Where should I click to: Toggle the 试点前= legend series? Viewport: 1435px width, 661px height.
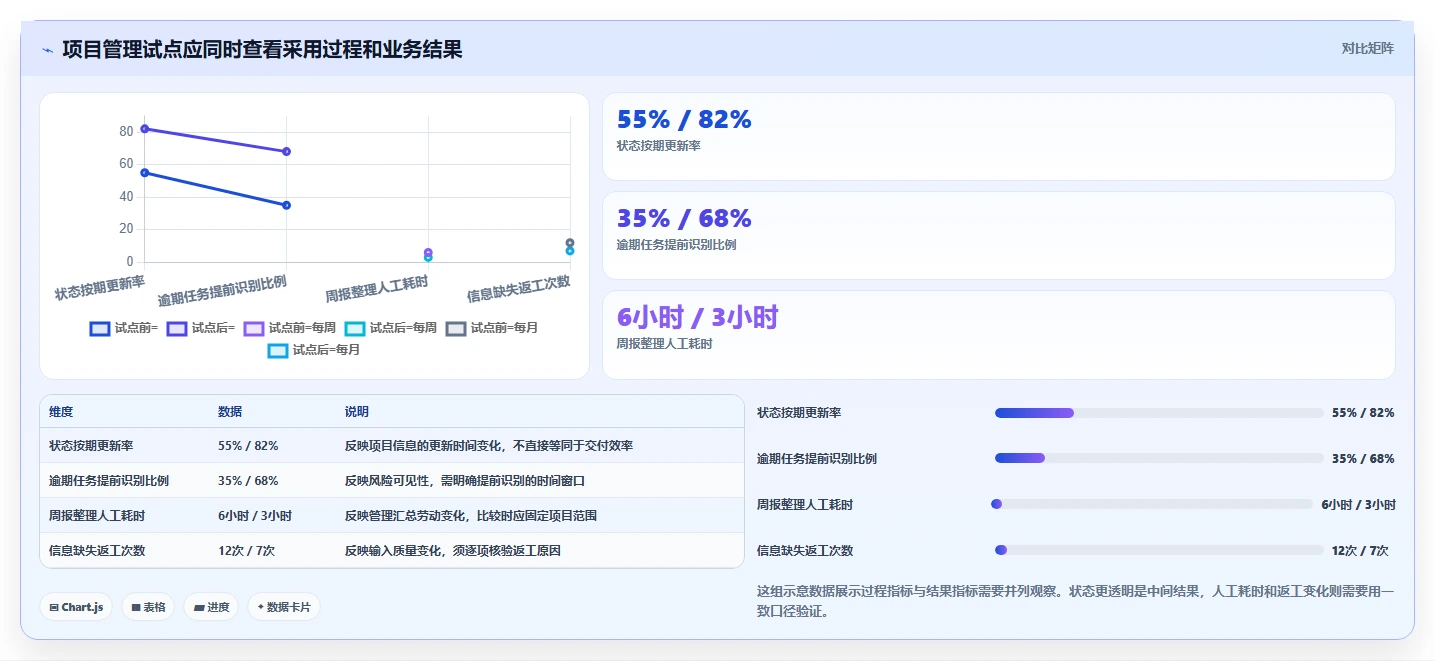point(124,328)
